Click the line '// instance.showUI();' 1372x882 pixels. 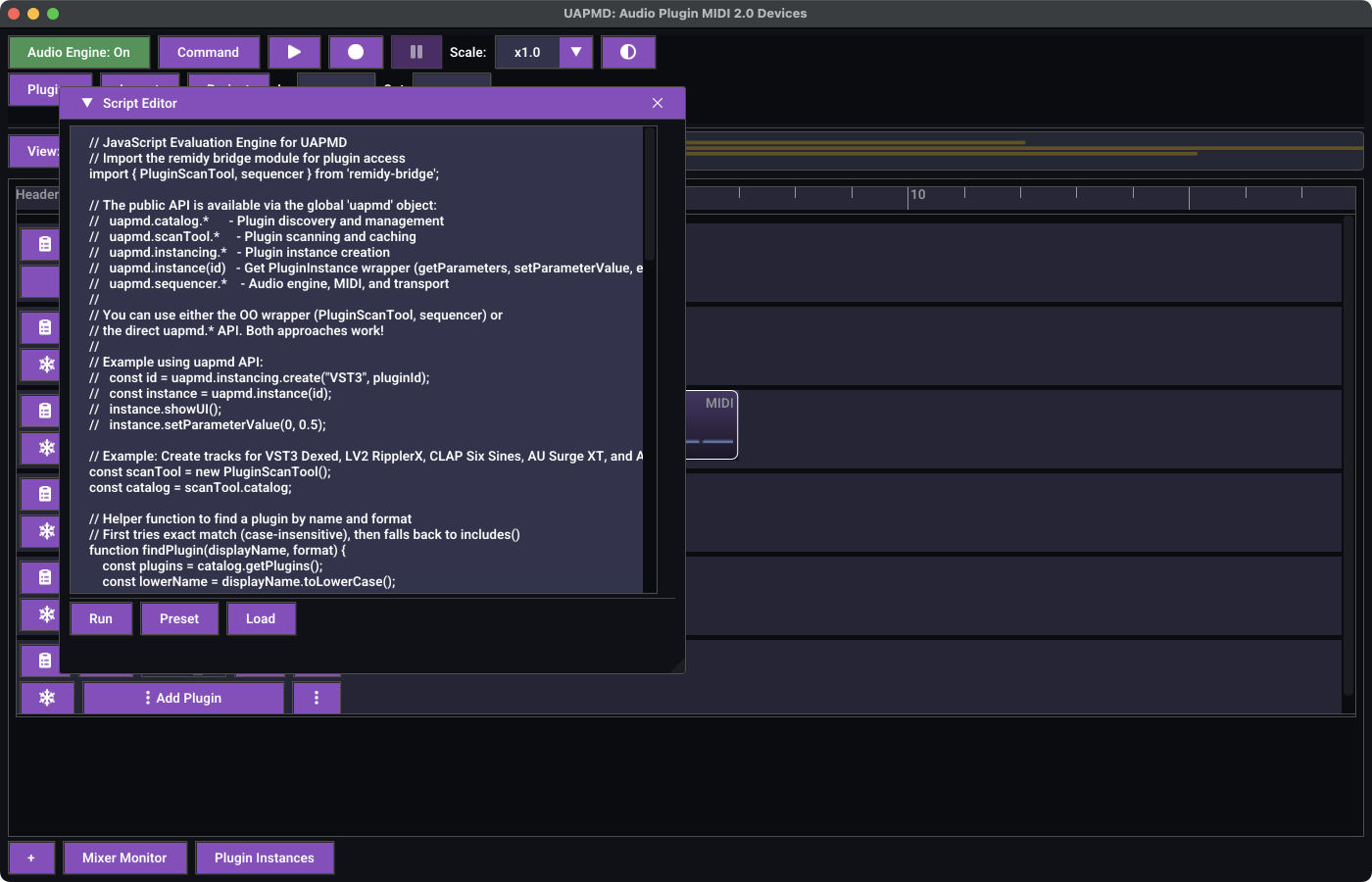(x=156, y=409)
